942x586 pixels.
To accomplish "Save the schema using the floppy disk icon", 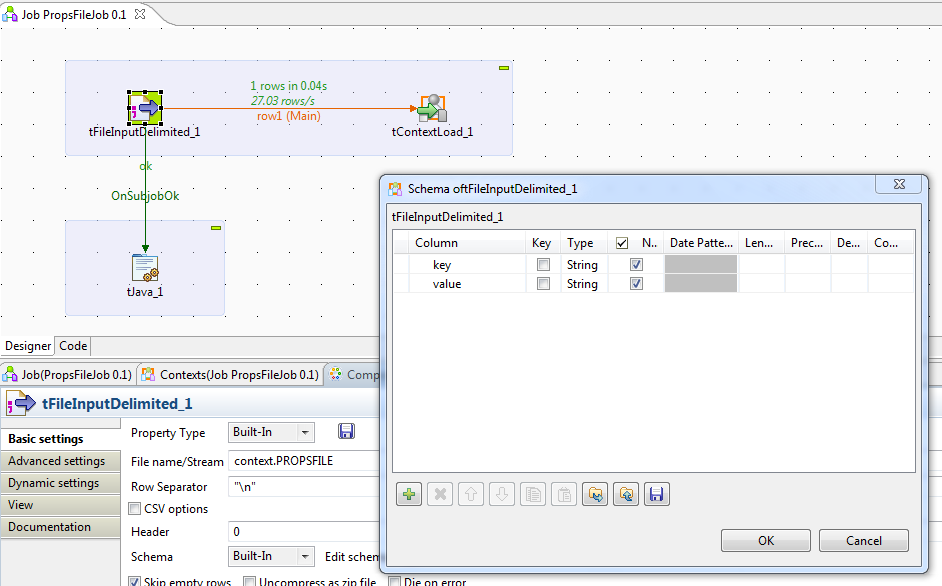I will click(x=657, y=493).
